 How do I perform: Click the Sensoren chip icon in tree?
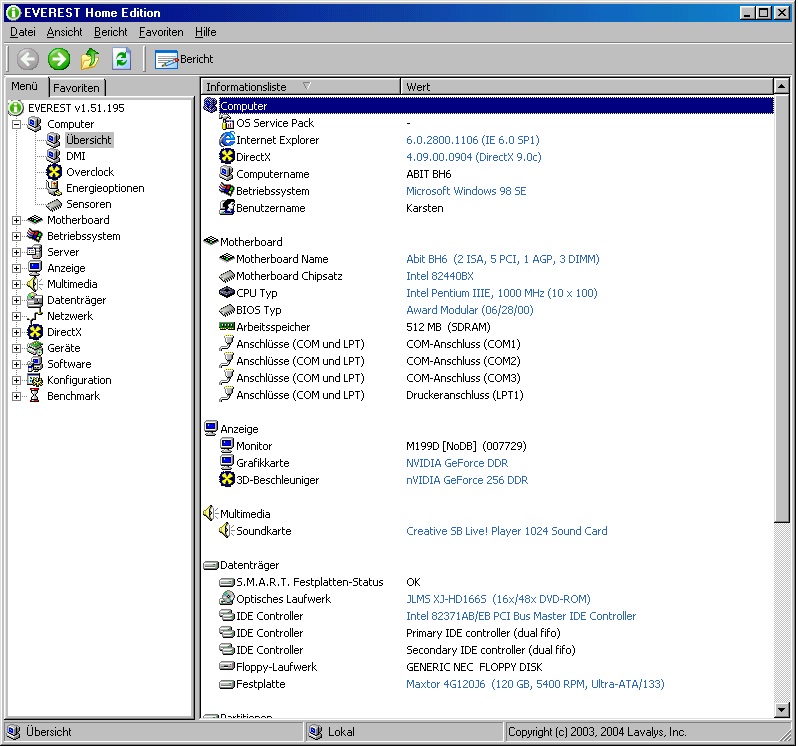click(54, 205)
